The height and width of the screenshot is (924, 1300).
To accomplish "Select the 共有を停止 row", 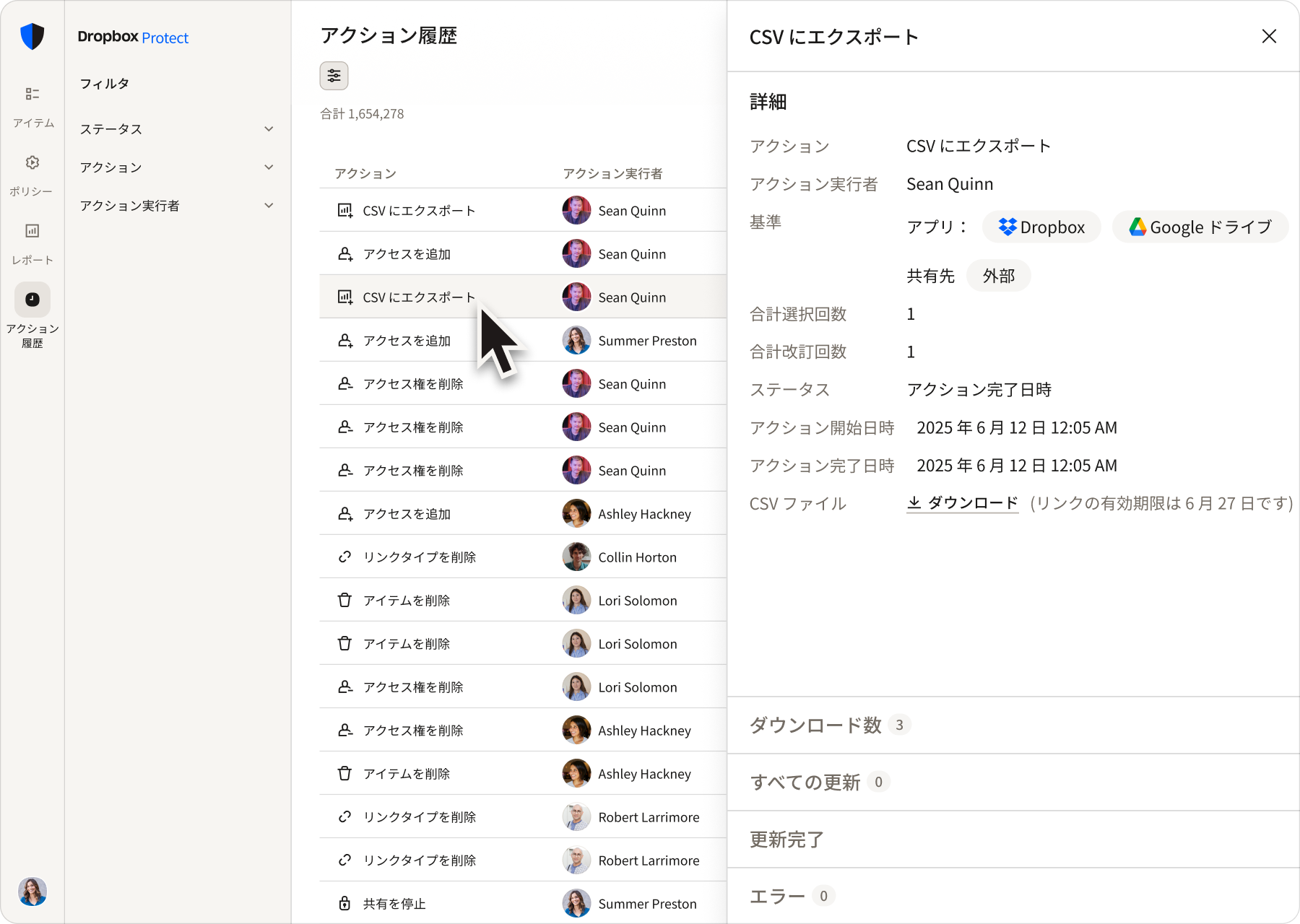I will click(523, 903).
